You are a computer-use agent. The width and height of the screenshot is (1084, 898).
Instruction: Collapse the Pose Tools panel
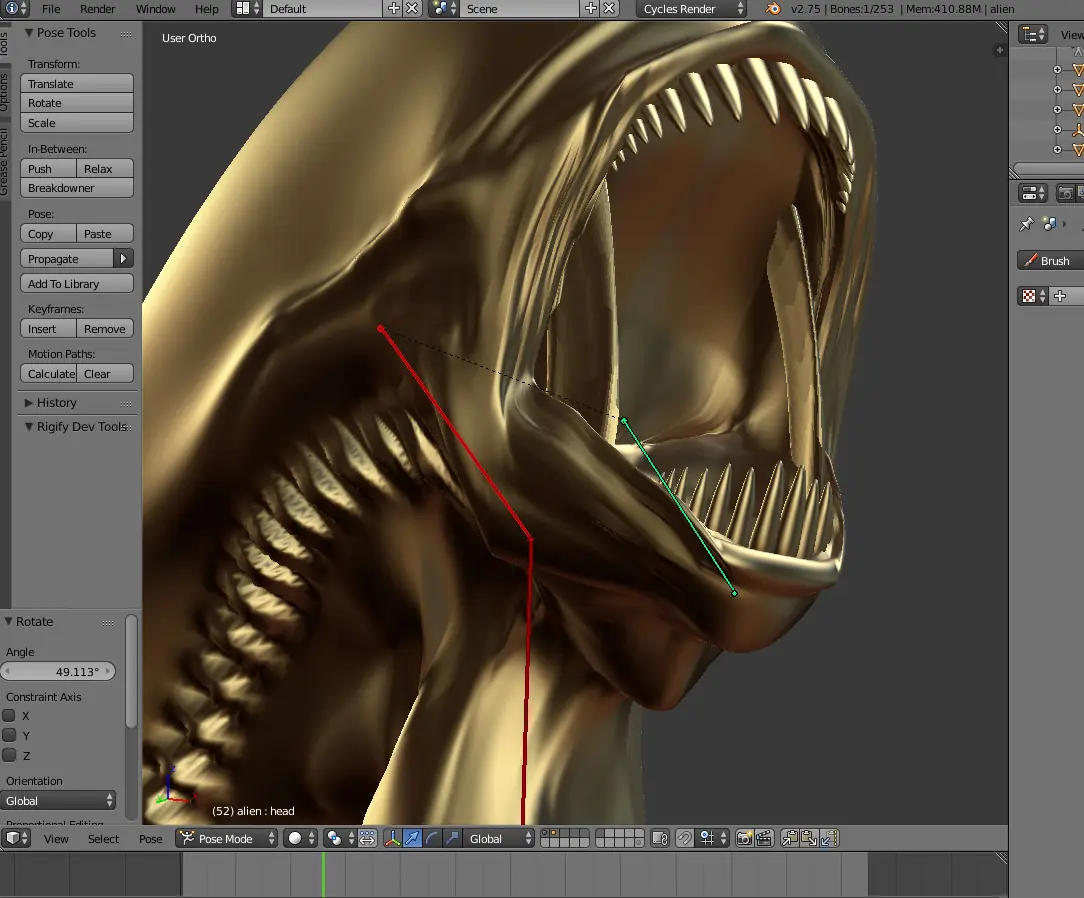coord(29,32)
